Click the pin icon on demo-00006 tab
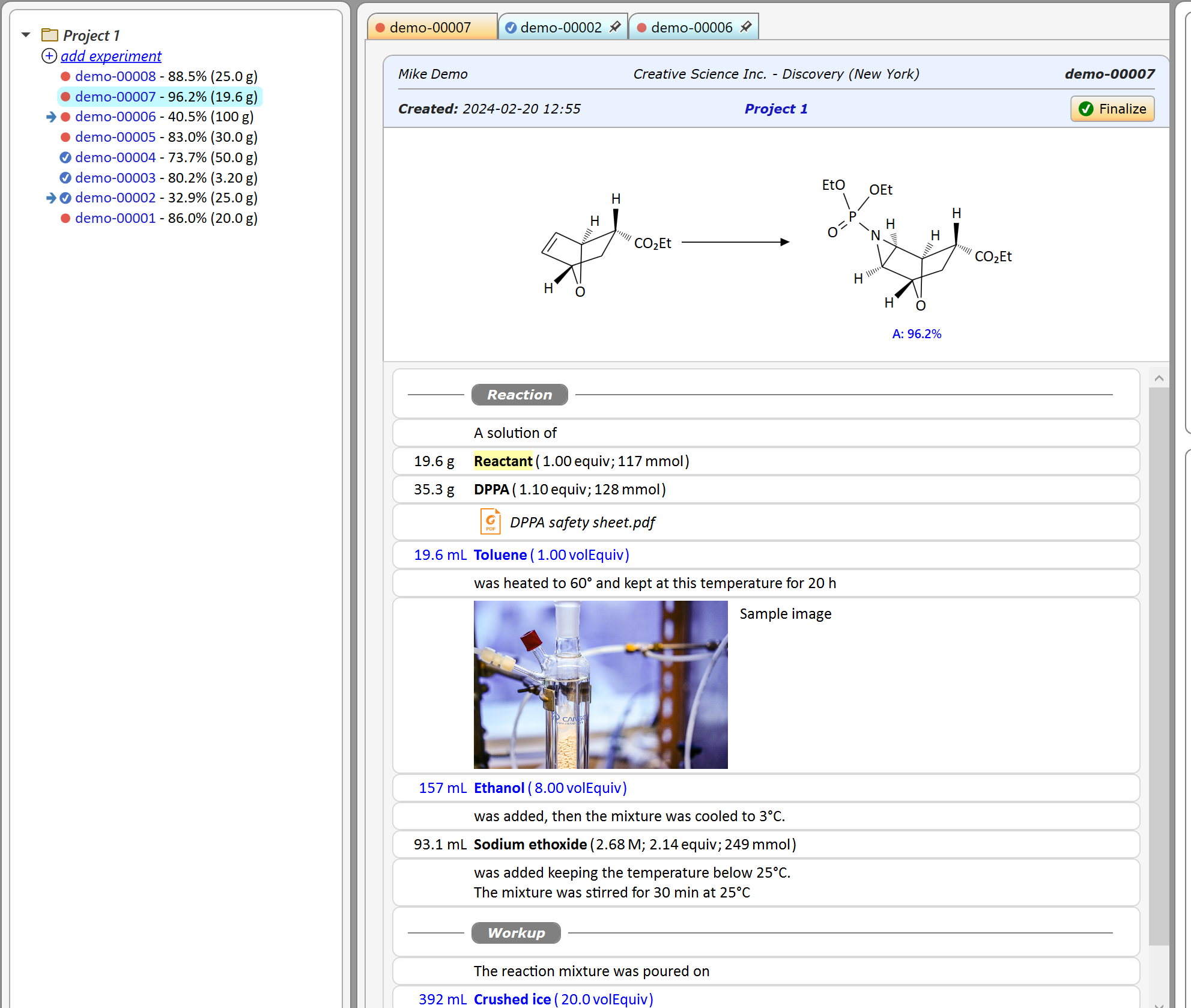 coord(745,27)
